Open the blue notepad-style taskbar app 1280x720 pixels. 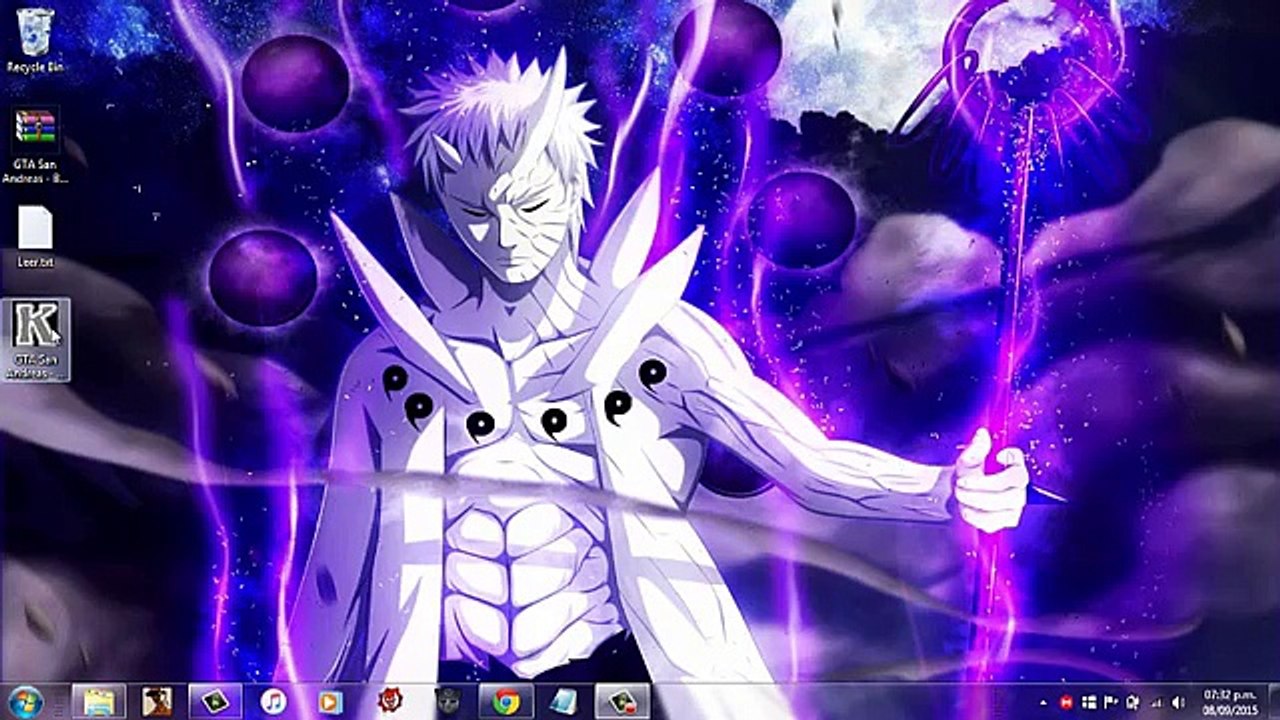point(564,702)
